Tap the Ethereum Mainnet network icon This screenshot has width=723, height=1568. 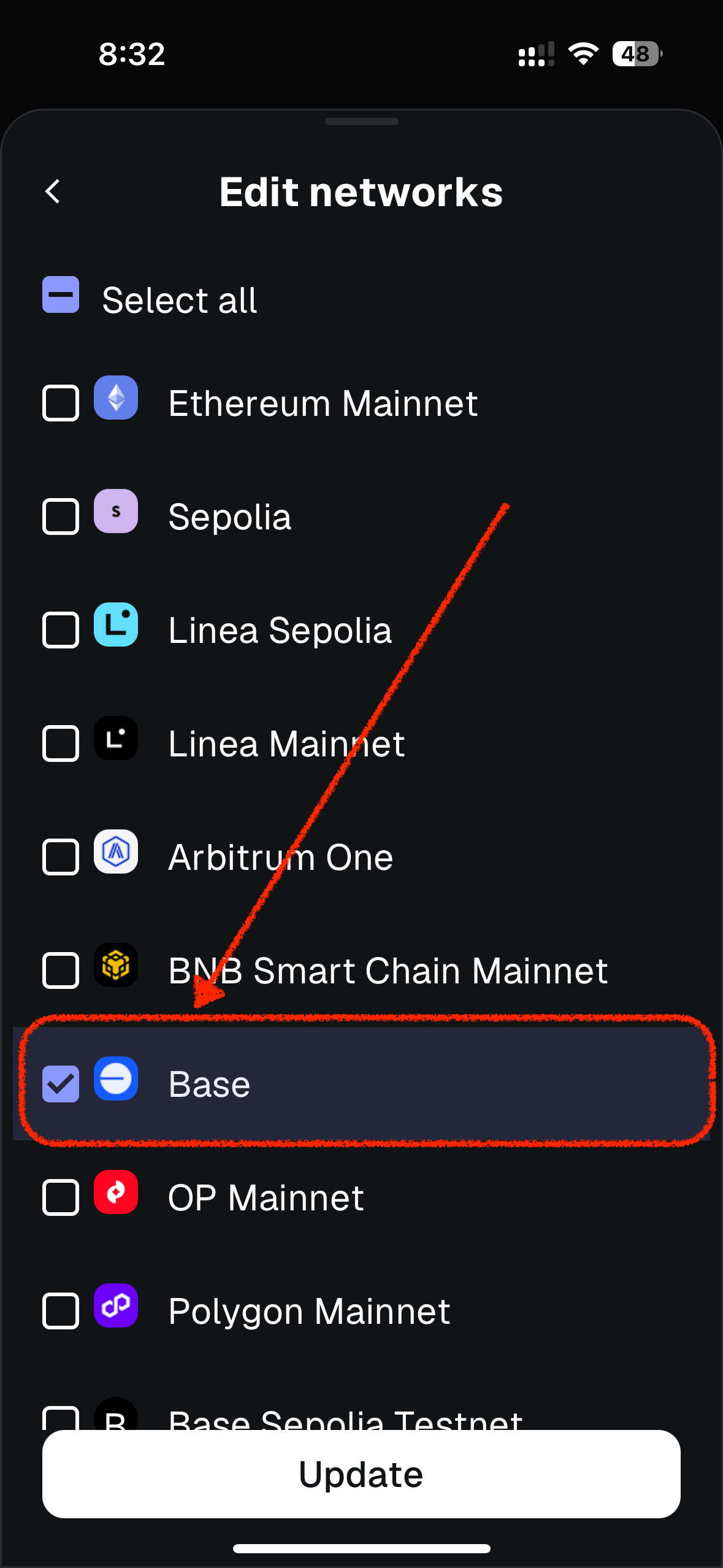116,398
